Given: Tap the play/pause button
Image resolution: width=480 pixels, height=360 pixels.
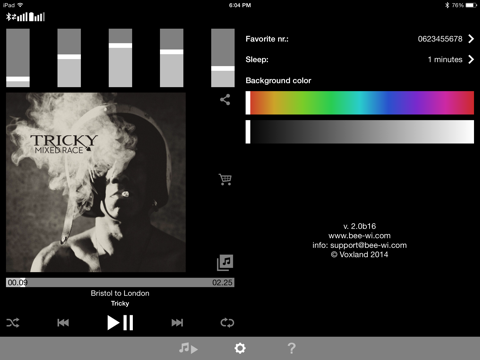Looking at the screenshot, I should (120, 323).
